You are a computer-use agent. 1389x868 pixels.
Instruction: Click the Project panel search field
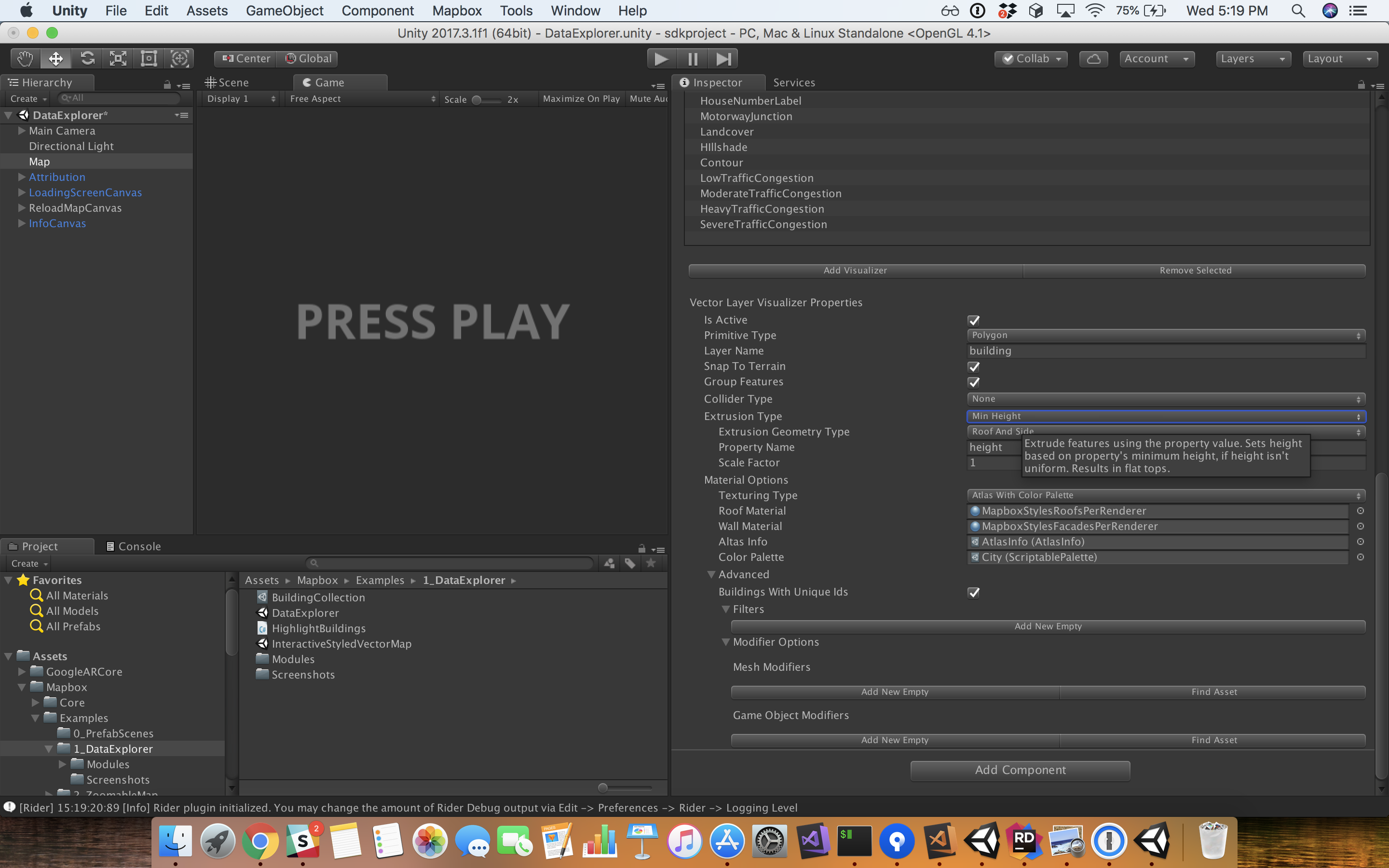click(x=450, y=563)
